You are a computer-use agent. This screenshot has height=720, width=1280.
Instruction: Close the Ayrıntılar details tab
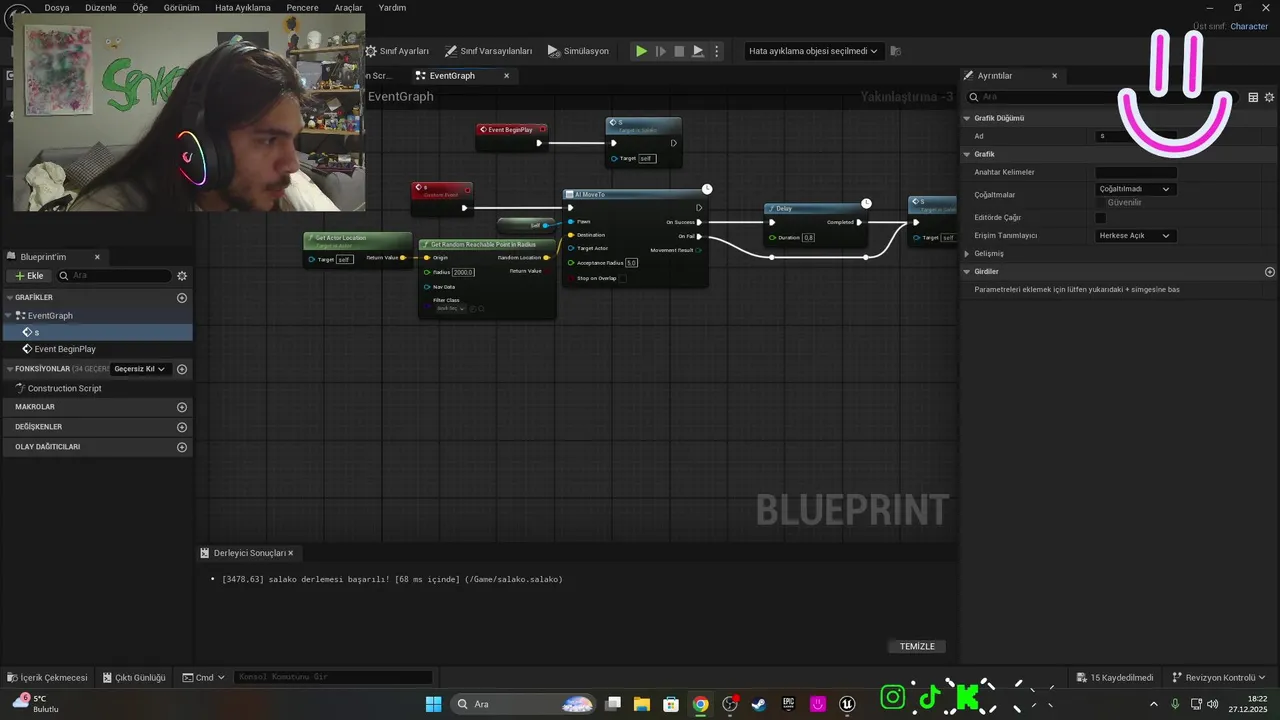pyautogui.click(x=1054, y=76)
